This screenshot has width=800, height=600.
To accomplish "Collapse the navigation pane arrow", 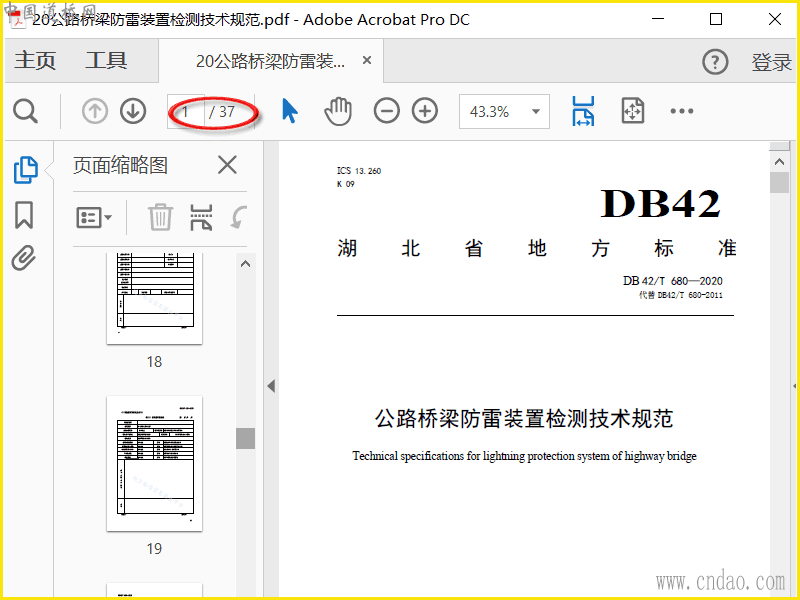I will [271, 386].
